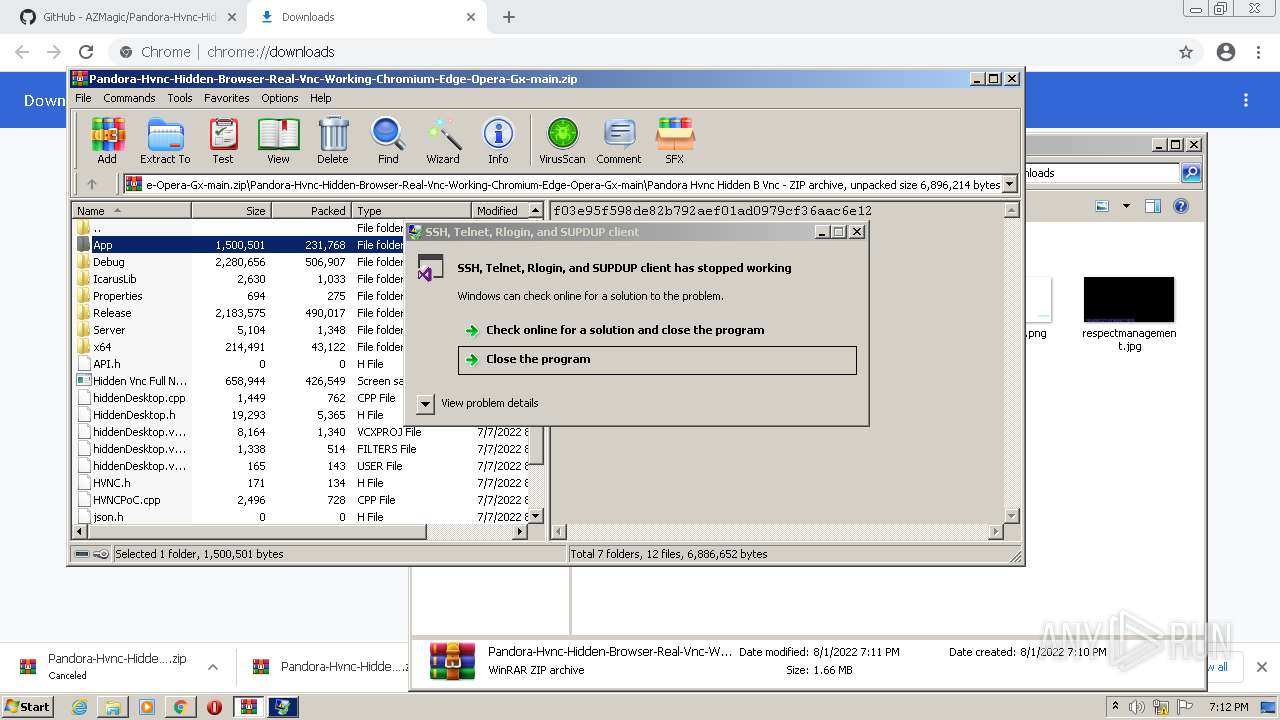Open the Commands menu
Screen dimensions: 1280x720
click(x=129, y=98)
